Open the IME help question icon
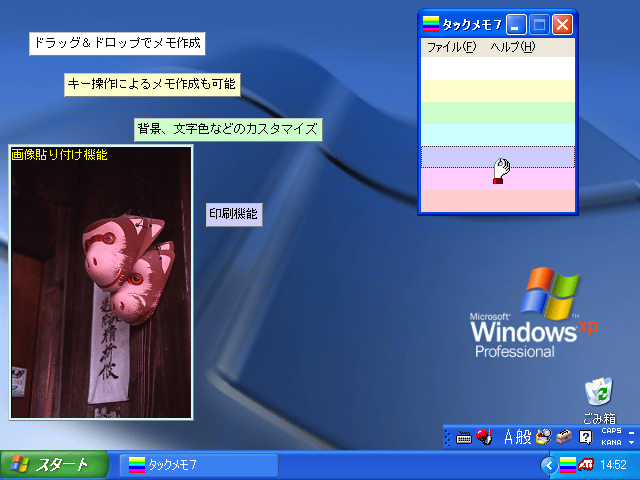This screenshot has height=480, width=640. click(x=586, y=438)
